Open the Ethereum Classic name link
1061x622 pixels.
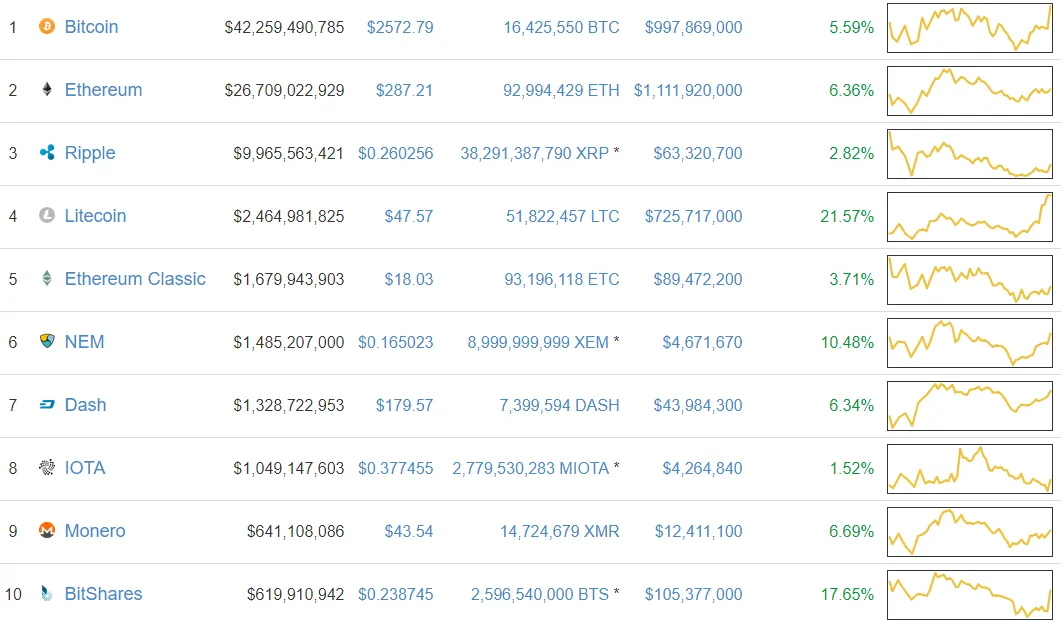coord(135,279)
